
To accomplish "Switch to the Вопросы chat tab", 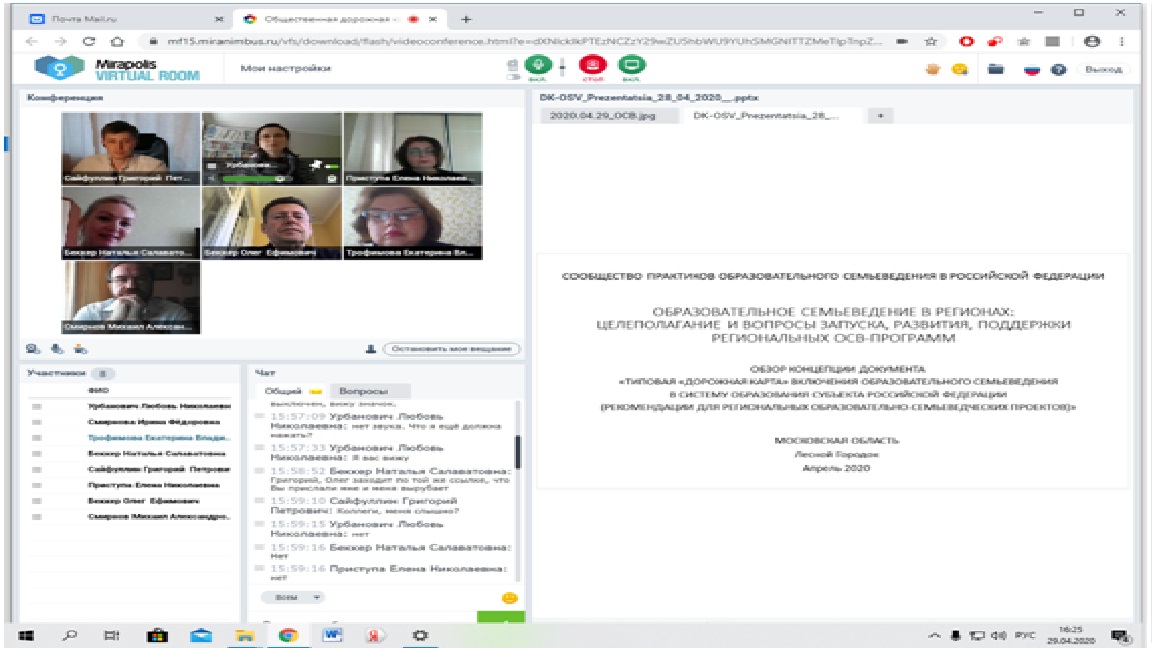I will [x=359, y=391].
